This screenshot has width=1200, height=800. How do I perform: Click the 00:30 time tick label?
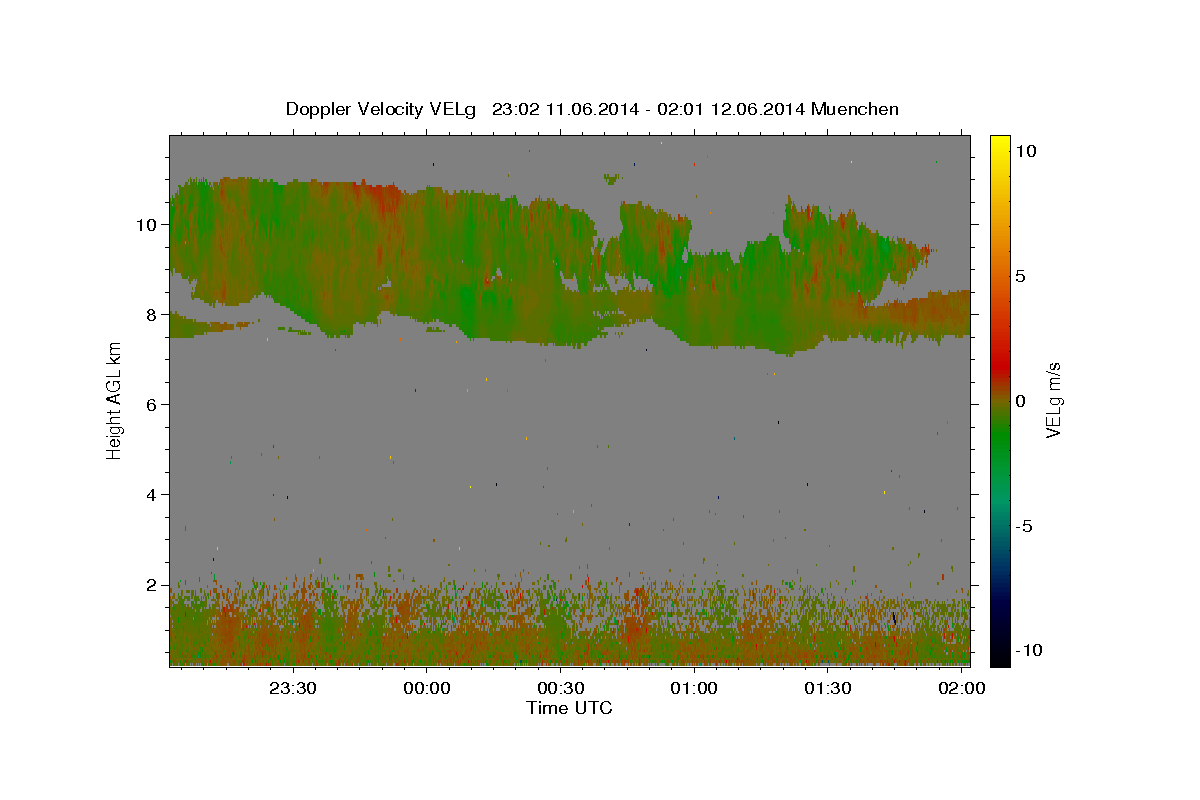tap(561, 689)
